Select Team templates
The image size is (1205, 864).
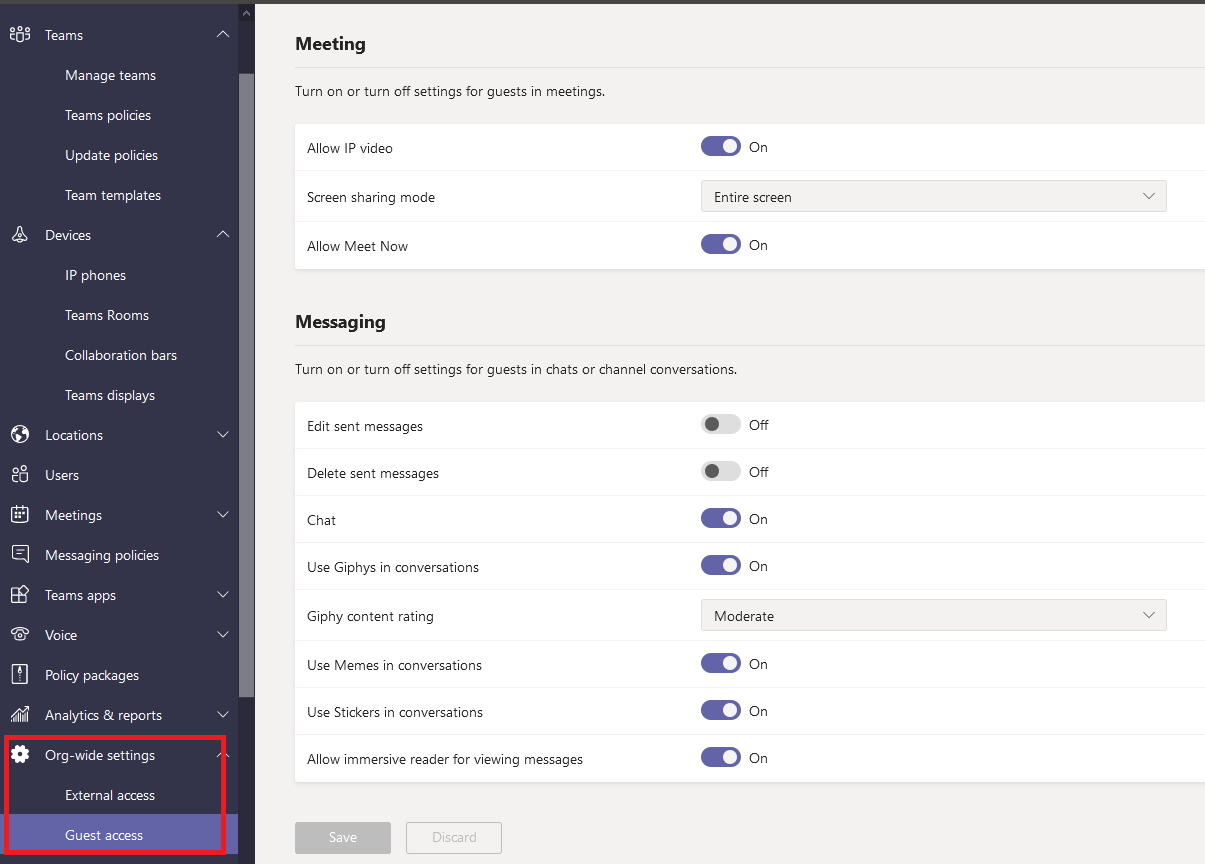(113, 195)
